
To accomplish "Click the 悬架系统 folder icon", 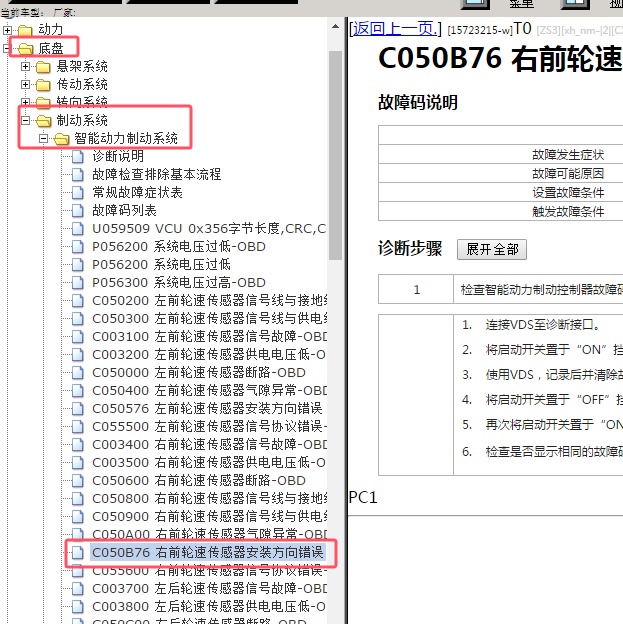I will click(x=43, y=67).
